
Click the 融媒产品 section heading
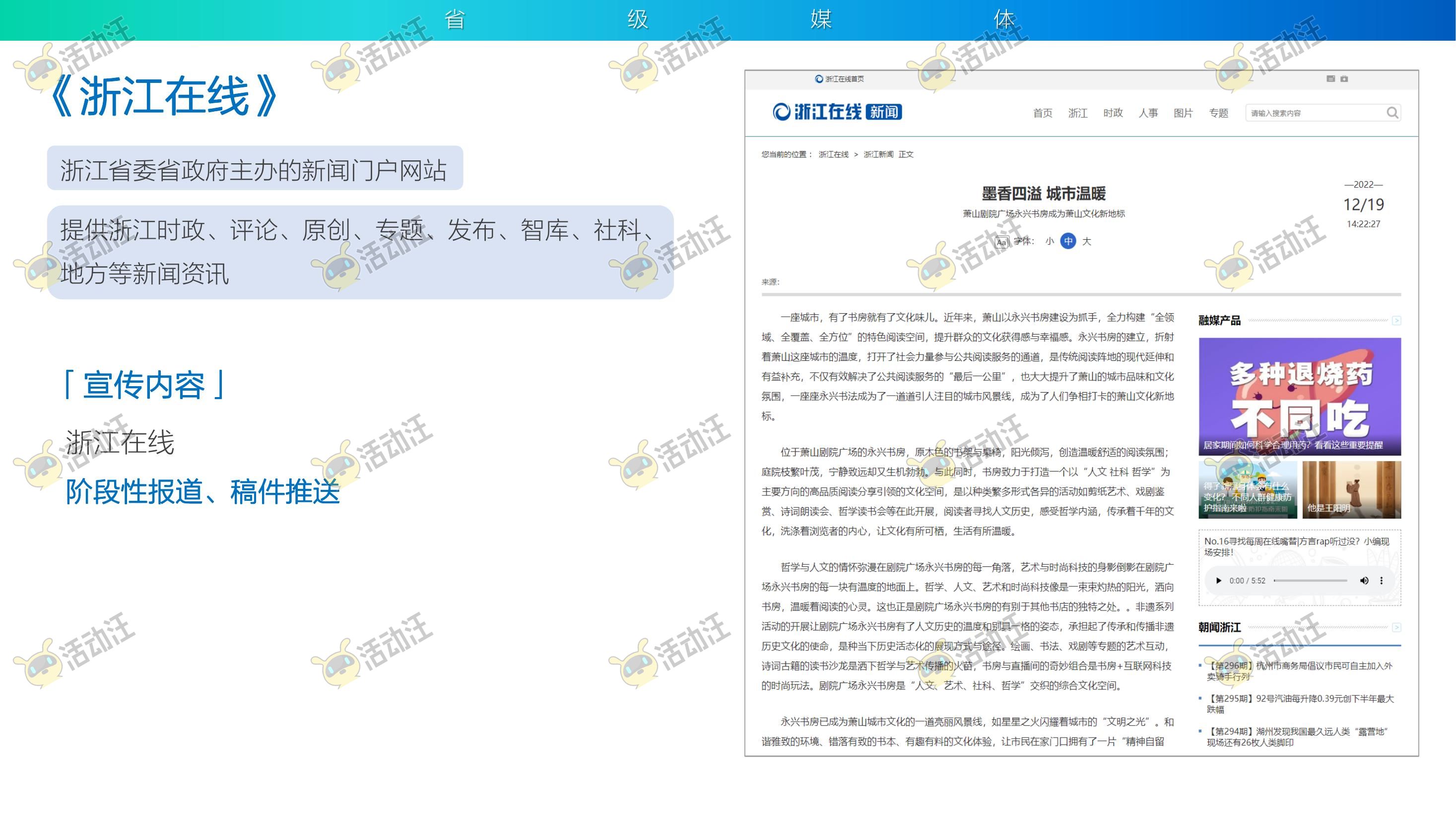(1219, 321)
